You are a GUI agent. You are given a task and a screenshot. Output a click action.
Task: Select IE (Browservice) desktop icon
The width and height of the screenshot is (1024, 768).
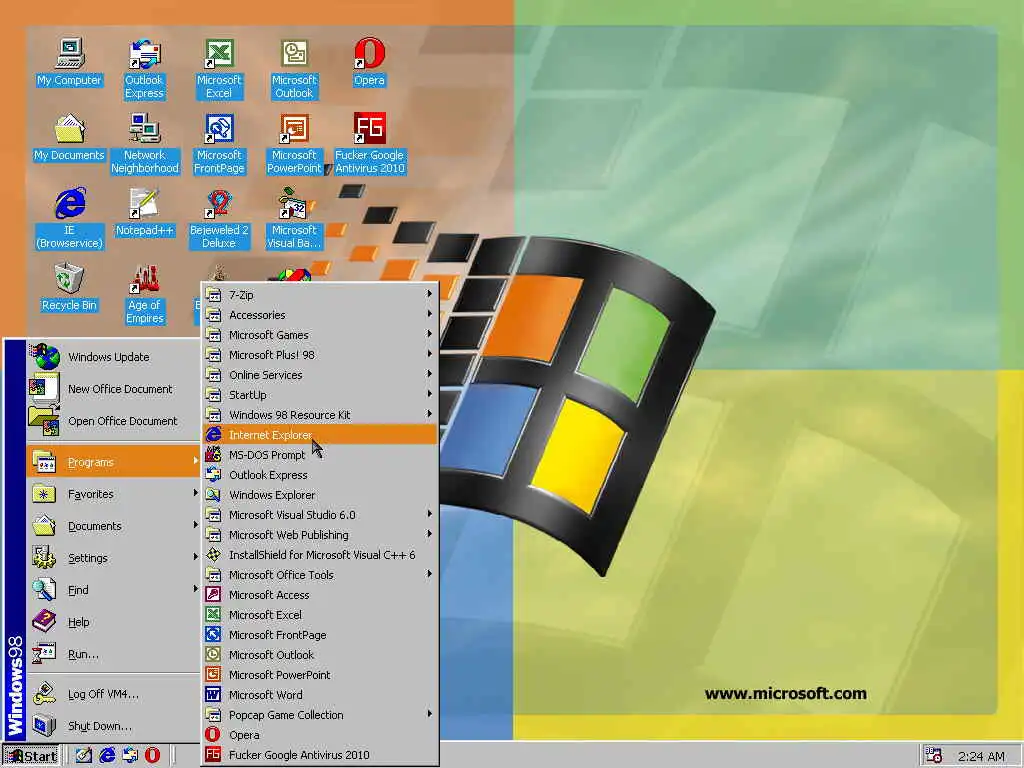click(69, 219)
